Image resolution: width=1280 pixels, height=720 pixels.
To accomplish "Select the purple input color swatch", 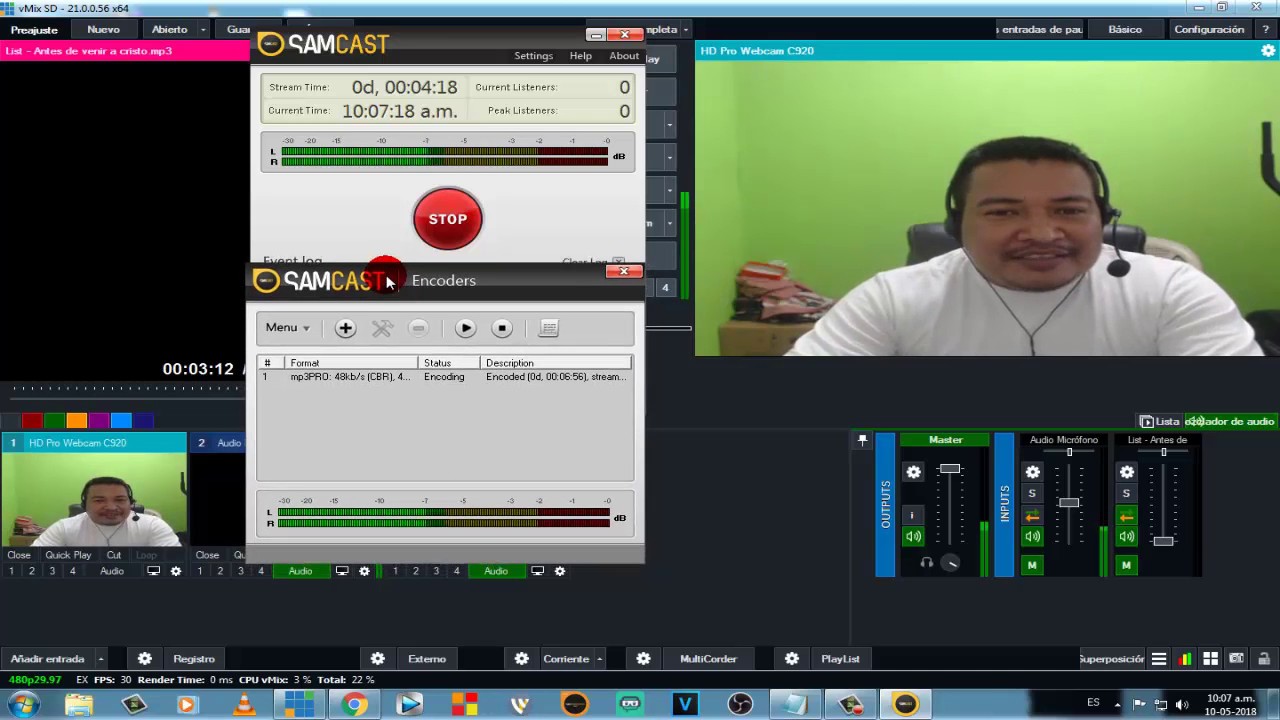I will [99, 421].
